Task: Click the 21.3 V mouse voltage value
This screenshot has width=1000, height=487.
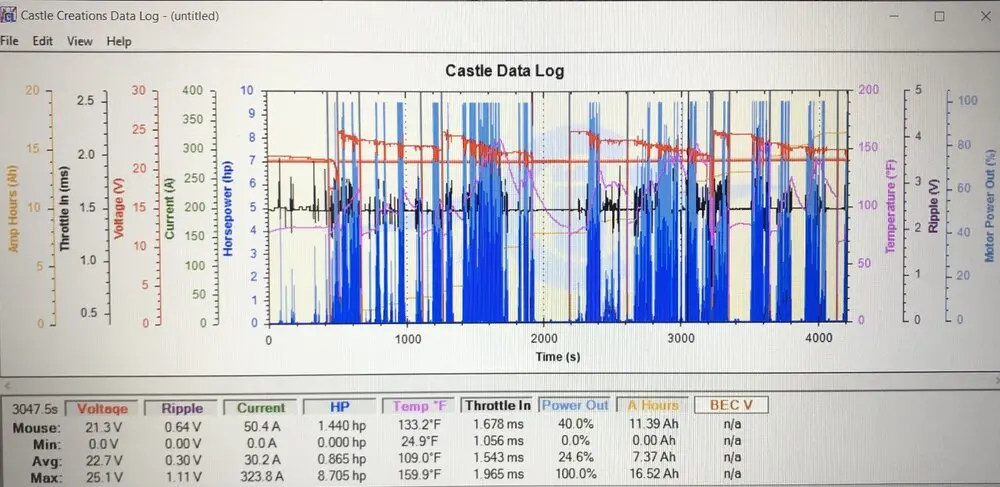Action: (103, 426)
